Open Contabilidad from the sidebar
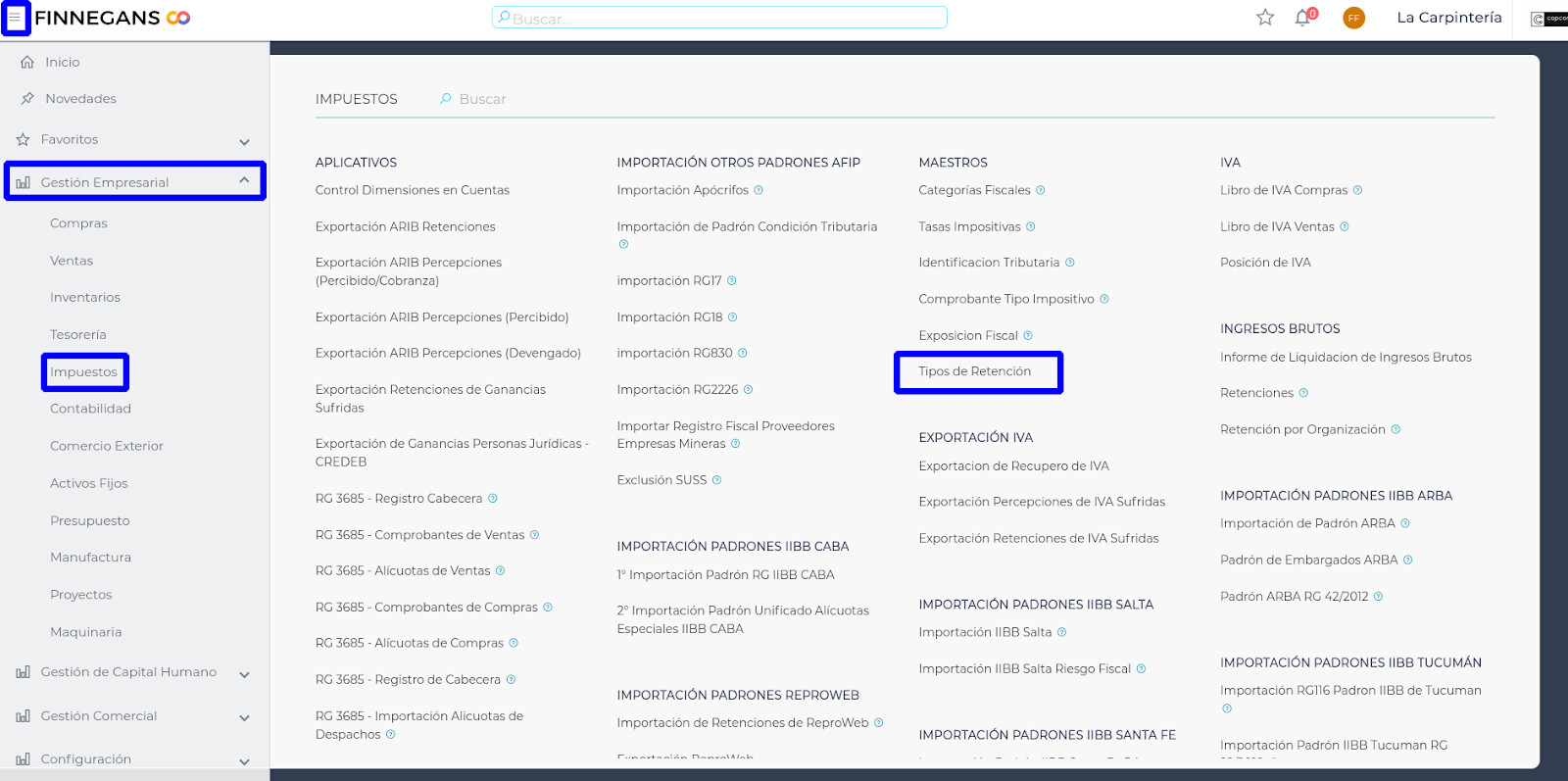The width and height of the screenshot is (1568, 781). 90,409
